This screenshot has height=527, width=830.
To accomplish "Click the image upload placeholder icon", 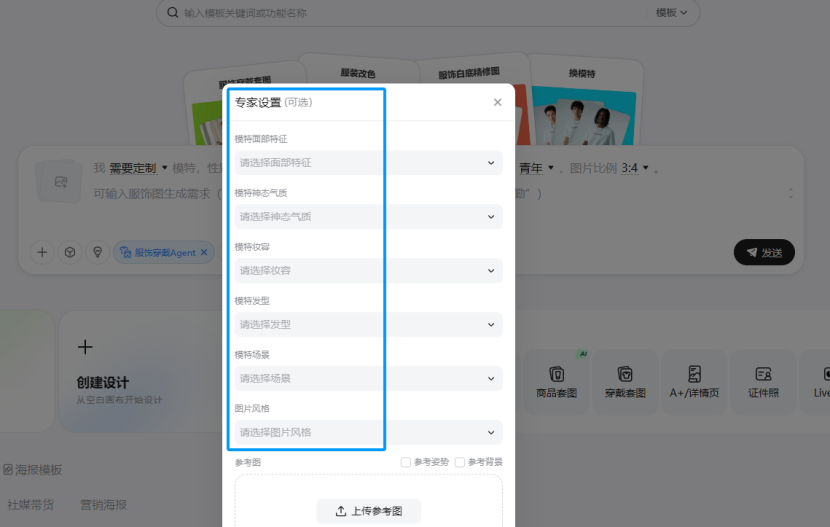I will (x=61, y=182).
